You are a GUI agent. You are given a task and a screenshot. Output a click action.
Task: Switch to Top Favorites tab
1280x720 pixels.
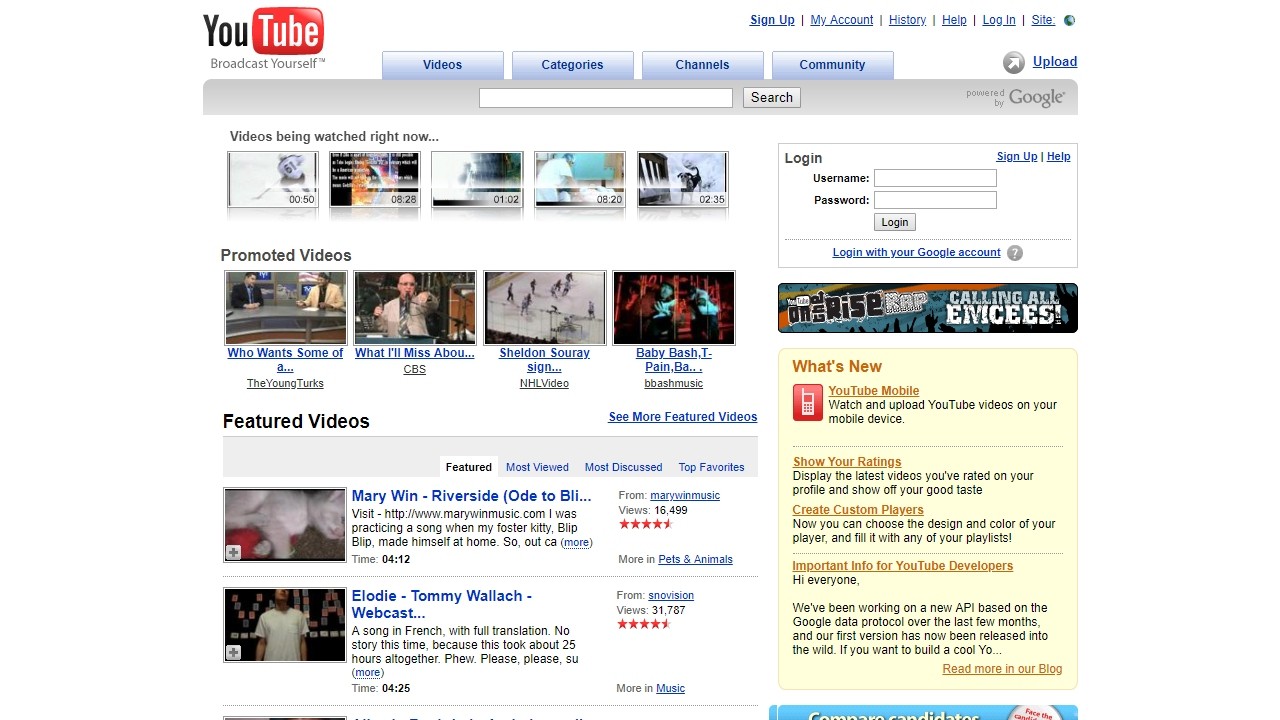[711, 467]
